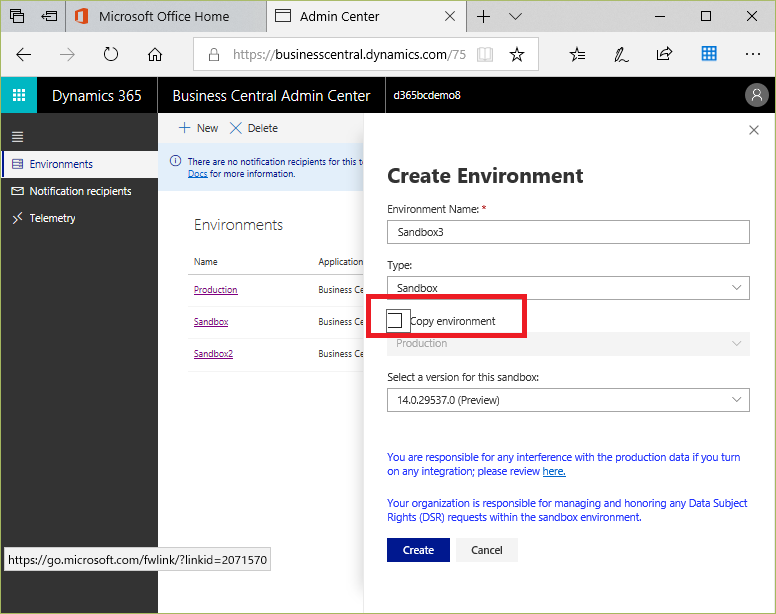This screenshot has height=614, width=776.
Task: Click the Create button
Action: tap(418, 550)
